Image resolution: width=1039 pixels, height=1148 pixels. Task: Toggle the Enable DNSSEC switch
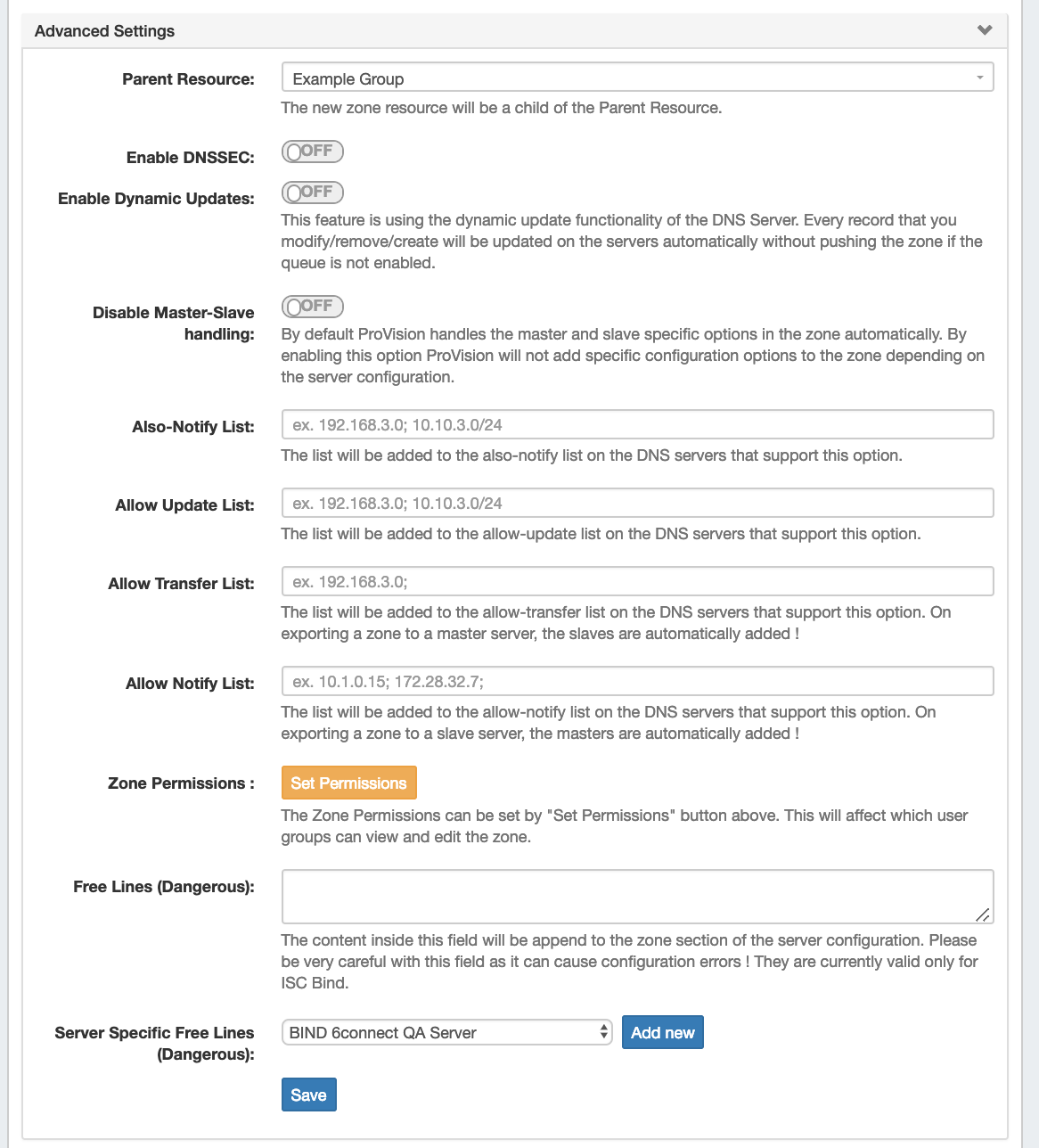(312, 152)
